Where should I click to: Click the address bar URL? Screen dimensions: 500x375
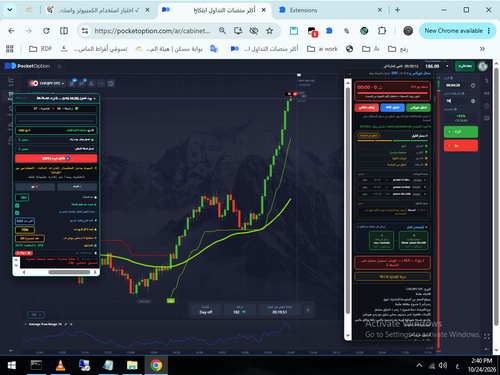point(152,31)
